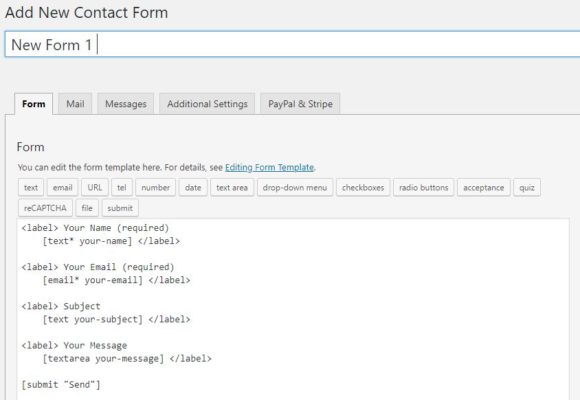The image size is (580, 400).
Task: Insert a date field tag
Action: pyautogui.click(x=193, y=188)
